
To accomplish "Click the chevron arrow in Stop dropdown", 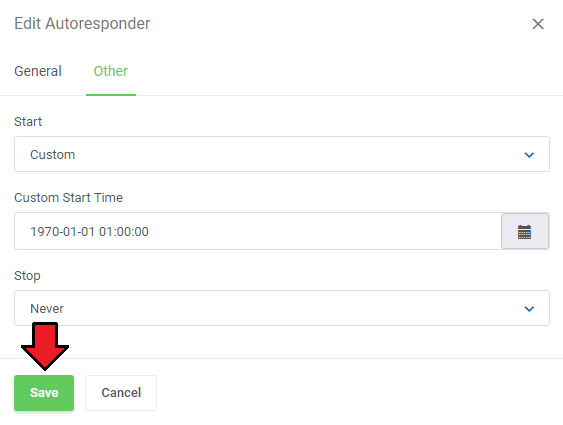I will coord(529,309).
